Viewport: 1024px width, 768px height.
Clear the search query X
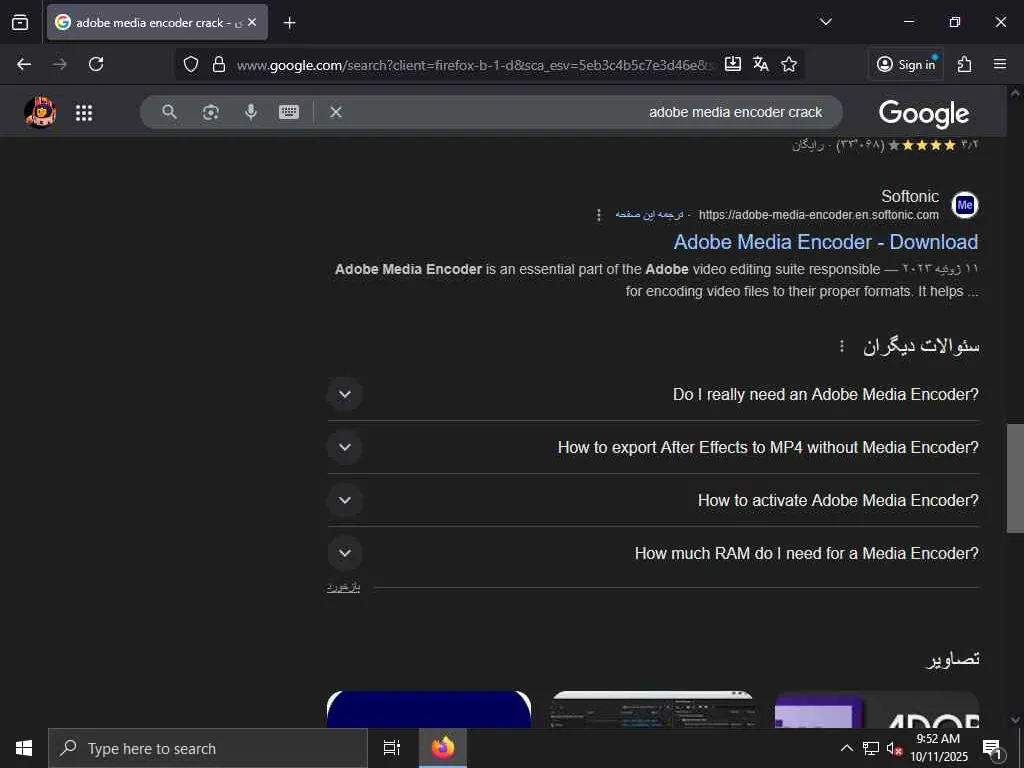pyautogui.click(x=336, y=112)
